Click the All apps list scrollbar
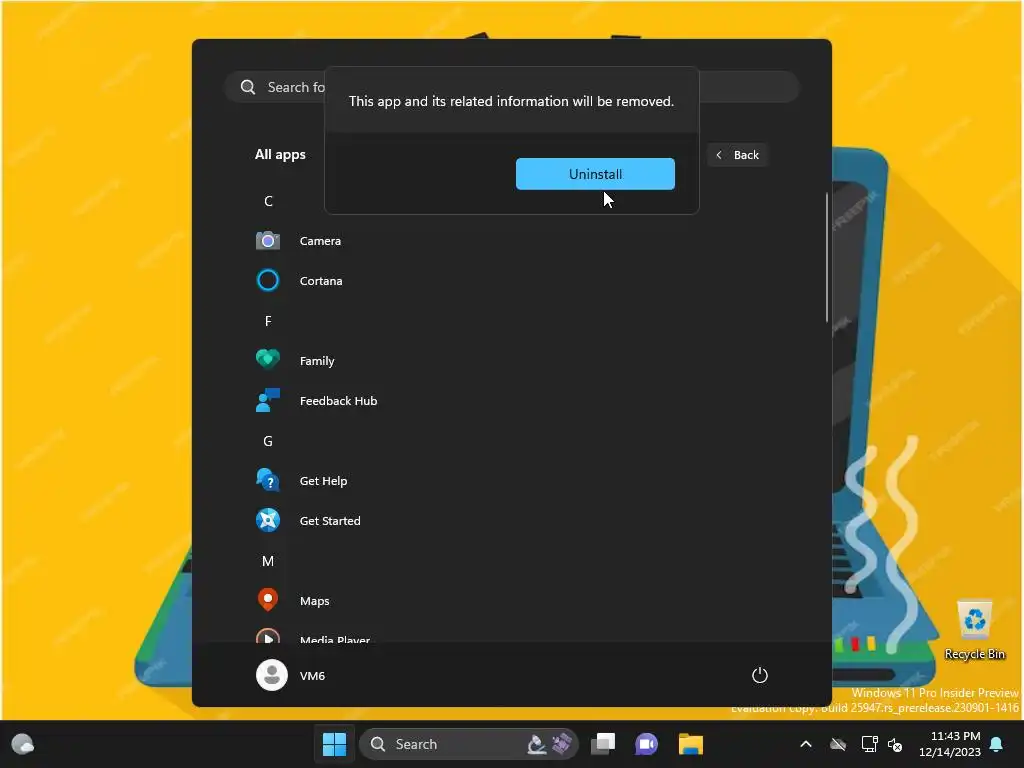The width and height of the screenshot is (1024, 768). click(x=827, y=257)
